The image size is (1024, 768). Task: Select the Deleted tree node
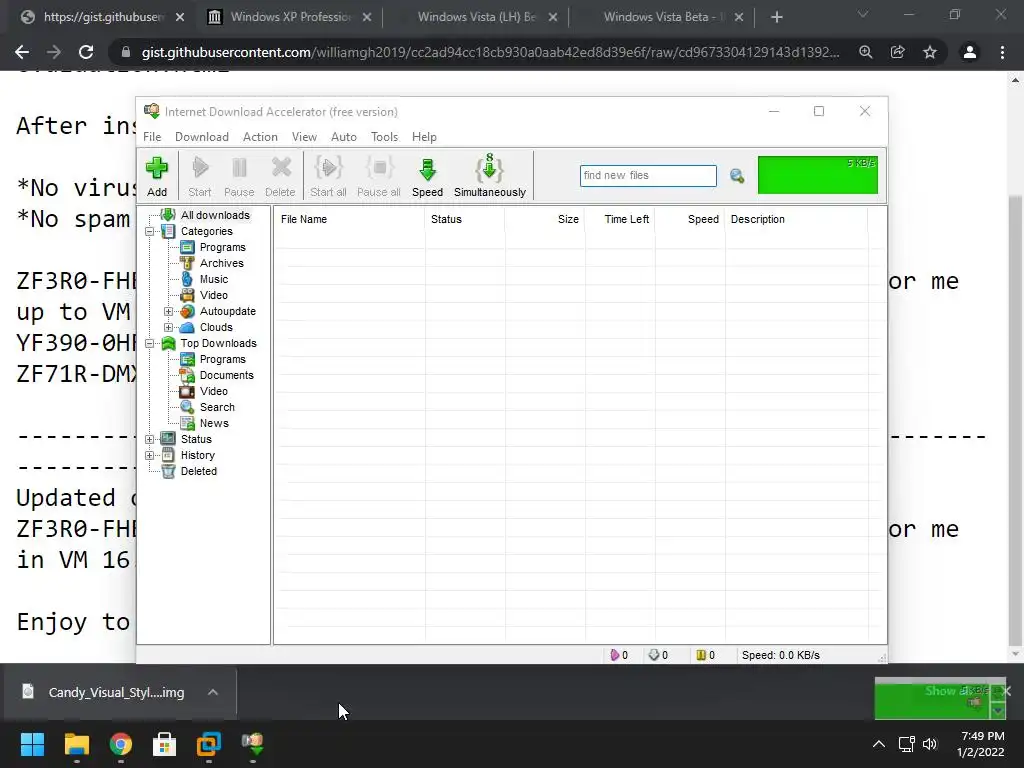(199, 471)
